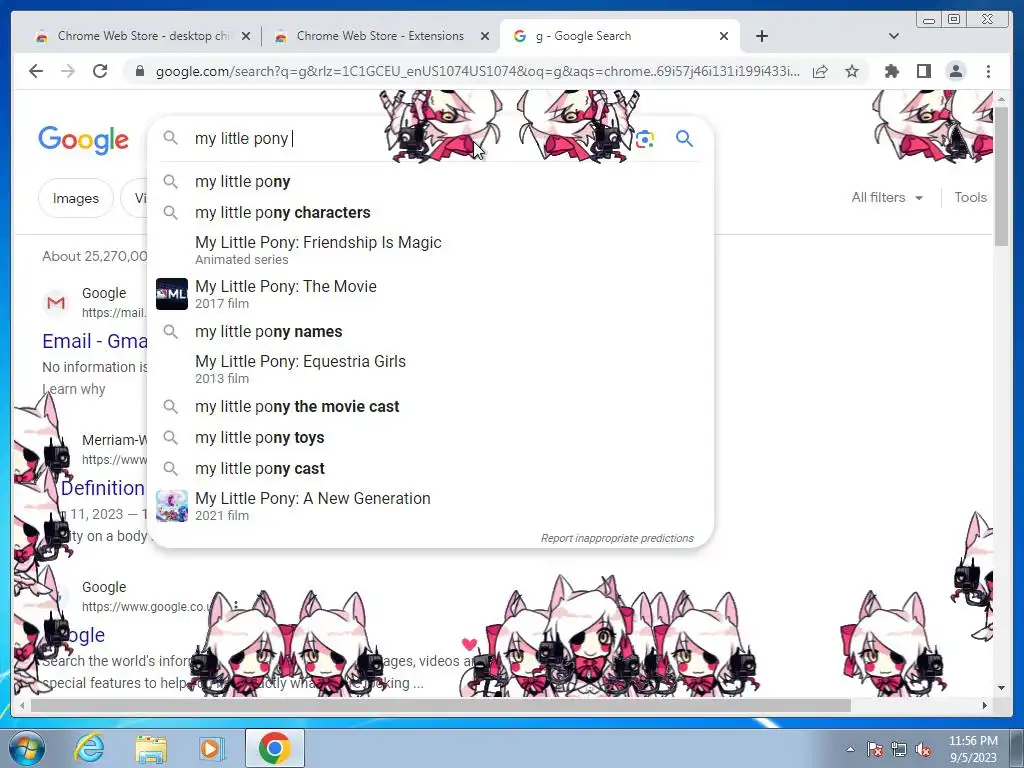The image size is (1024, 768).
Task: Choose suggestion 'my little pony cast'
Action: click(x=431, y=468)
